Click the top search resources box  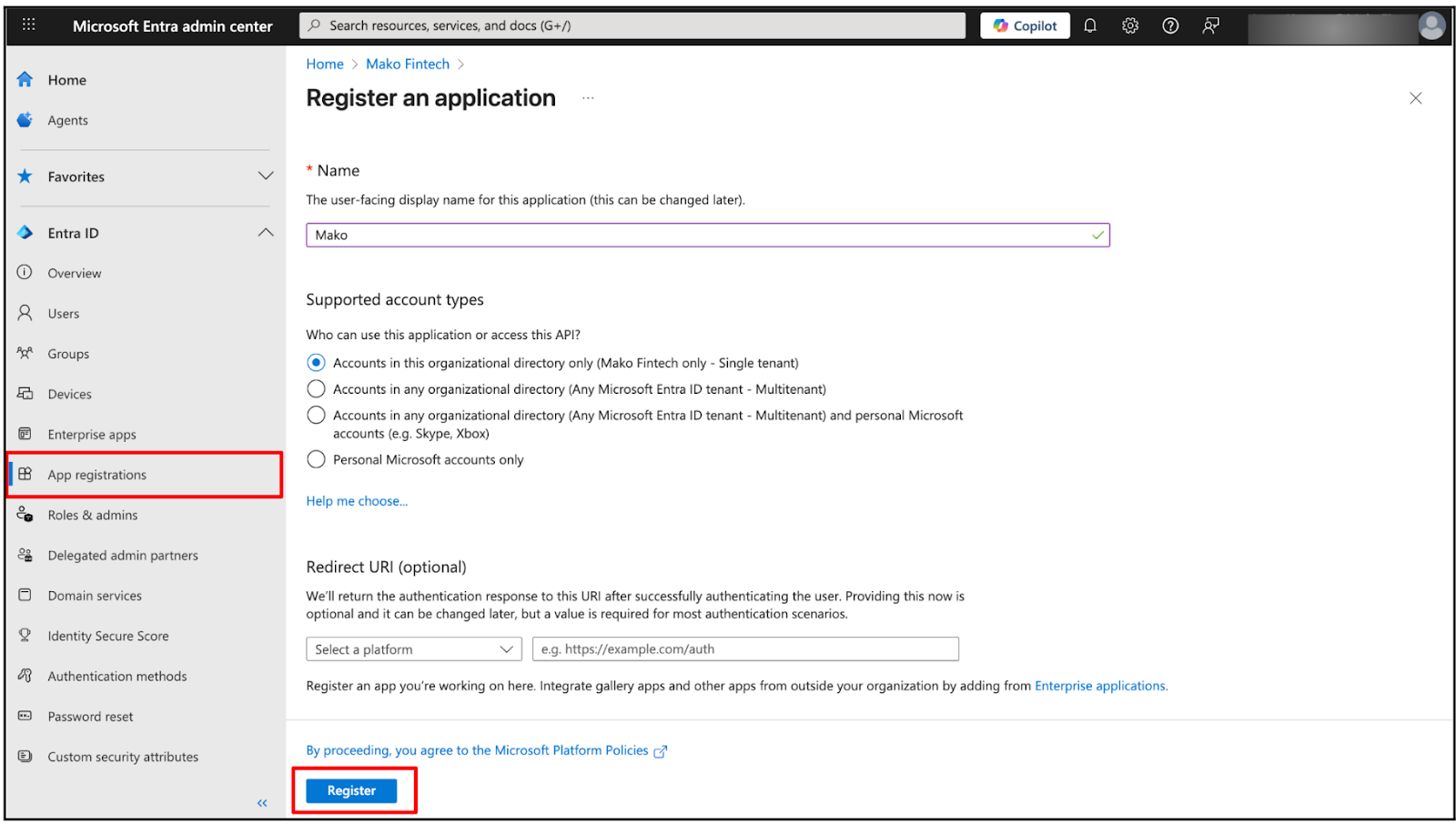(x=632, y=25)
